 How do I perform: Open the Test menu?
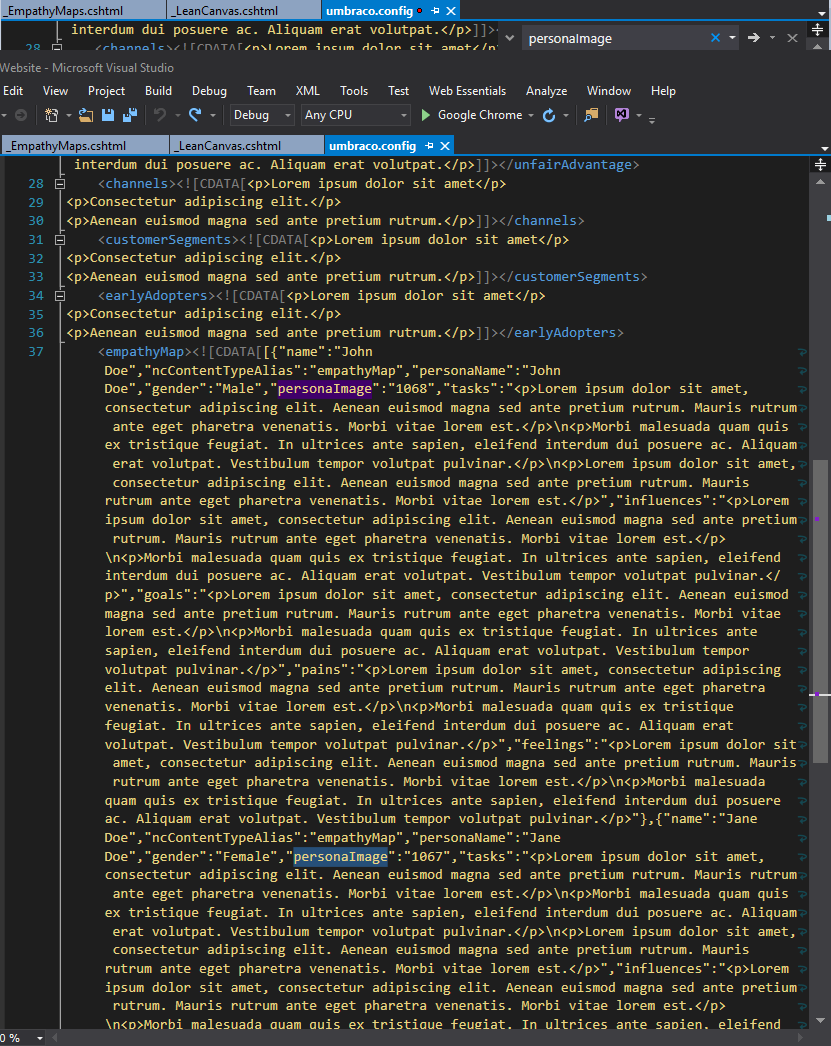click(x=398, y=91)
